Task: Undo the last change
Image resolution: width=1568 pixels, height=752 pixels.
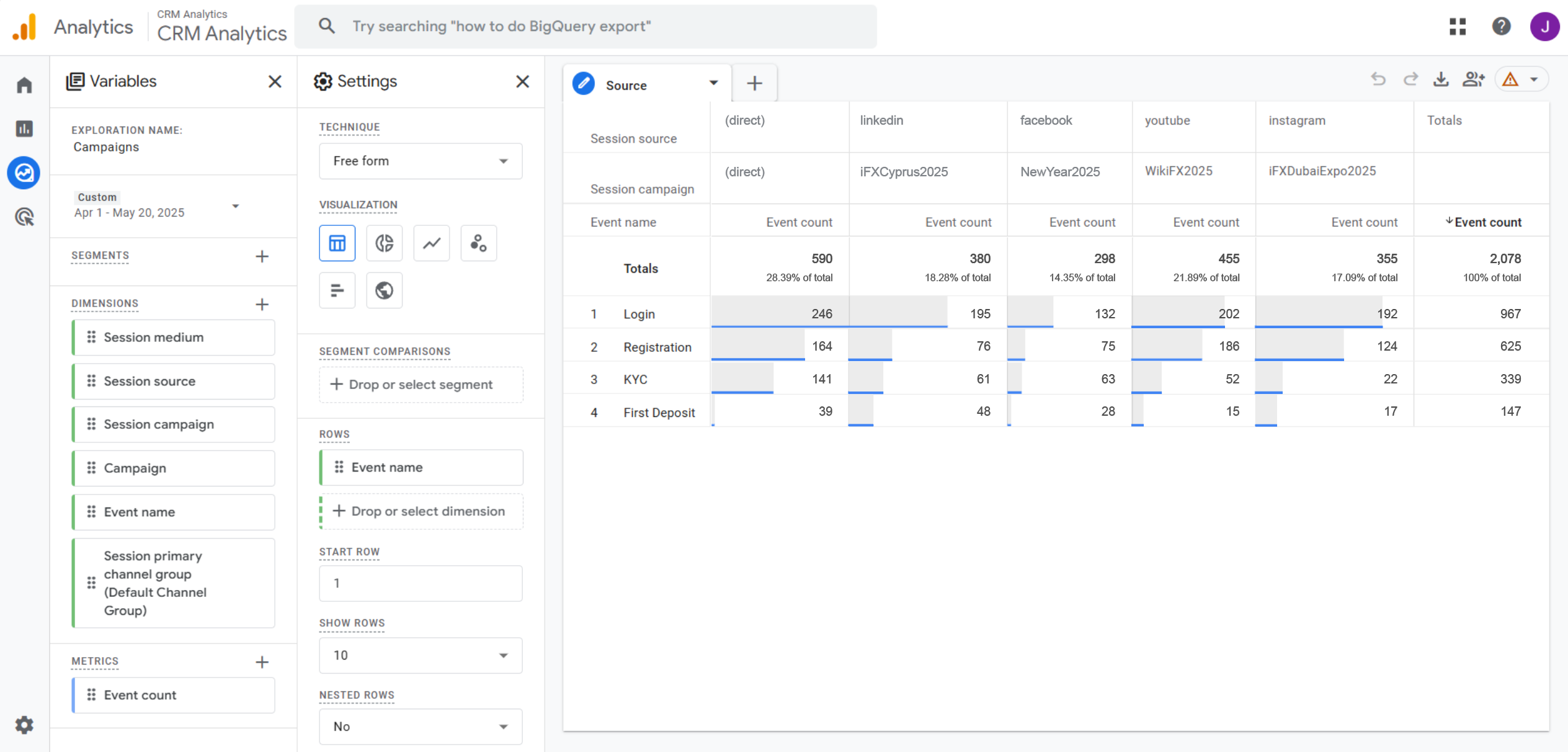Action: 1378,79
